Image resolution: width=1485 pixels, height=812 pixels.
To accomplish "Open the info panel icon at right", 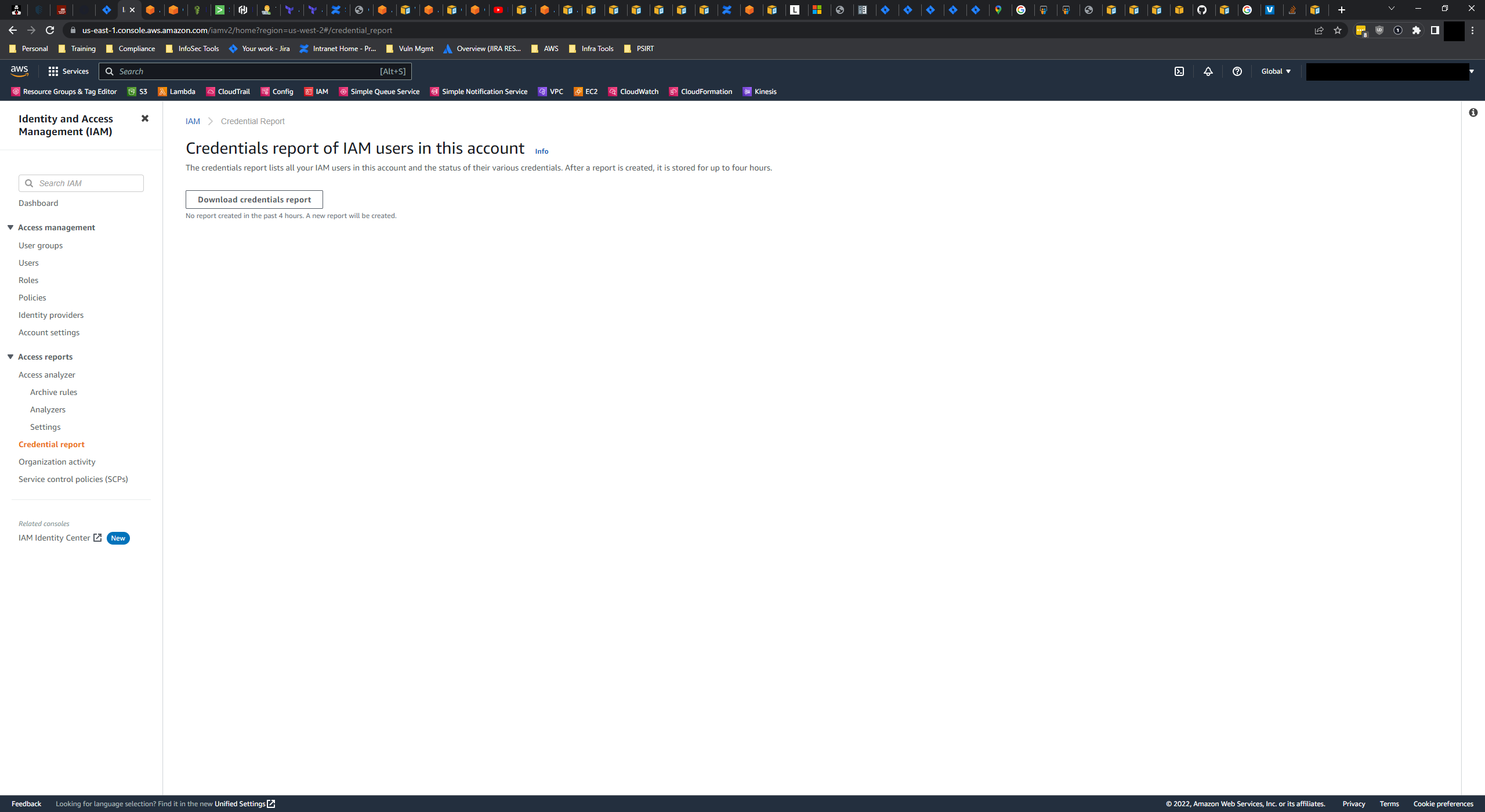I will tap(1473, 113).
